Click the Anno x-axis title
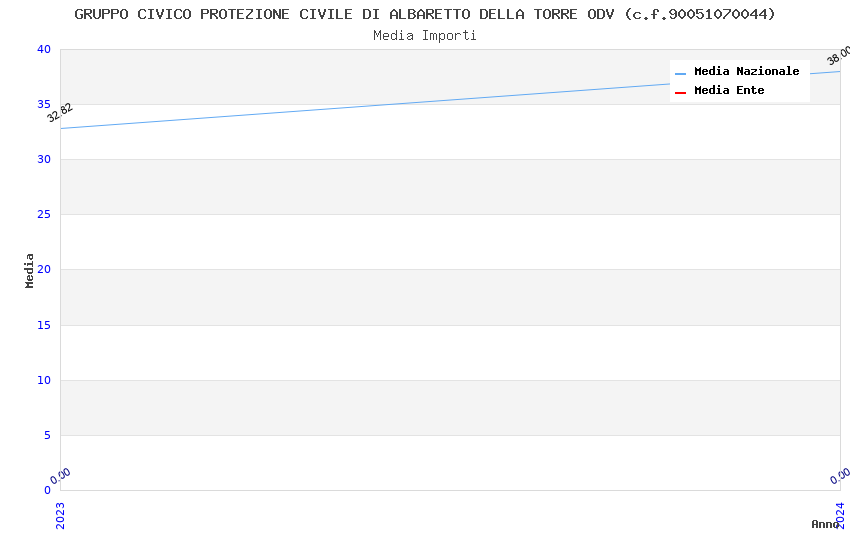 [824, 524]
